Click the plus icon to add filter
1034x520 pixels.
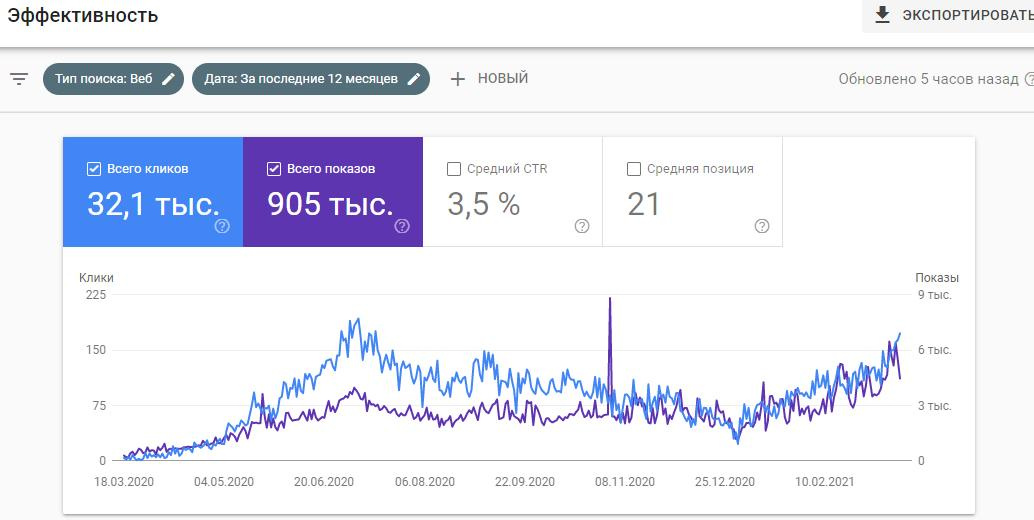[x=458, y=79]
